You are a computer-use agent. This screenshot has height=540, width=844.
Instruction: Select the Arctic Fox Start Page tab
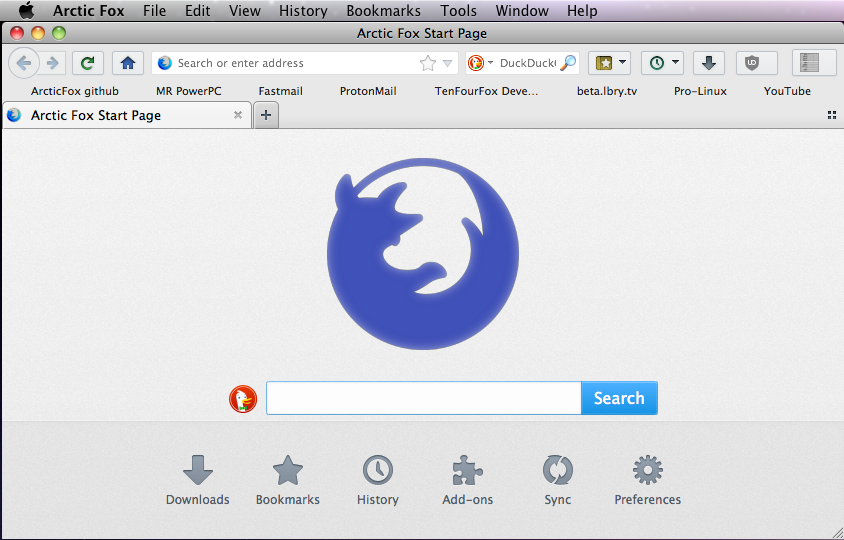[127, 115]
